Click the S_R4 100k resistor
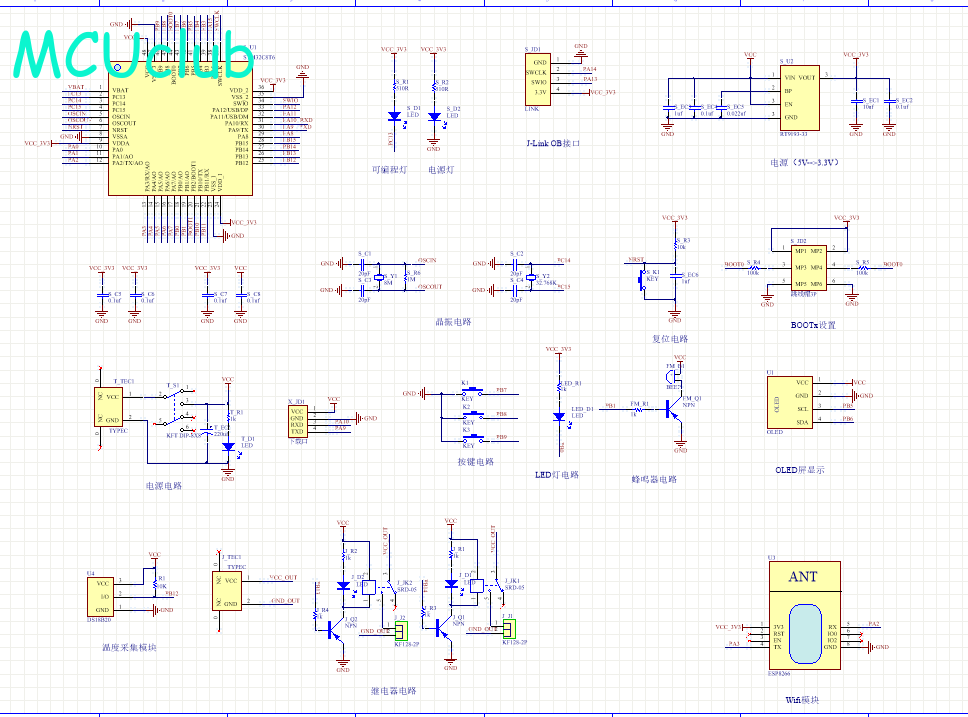The image size is (968, 717). pos(754,268)
